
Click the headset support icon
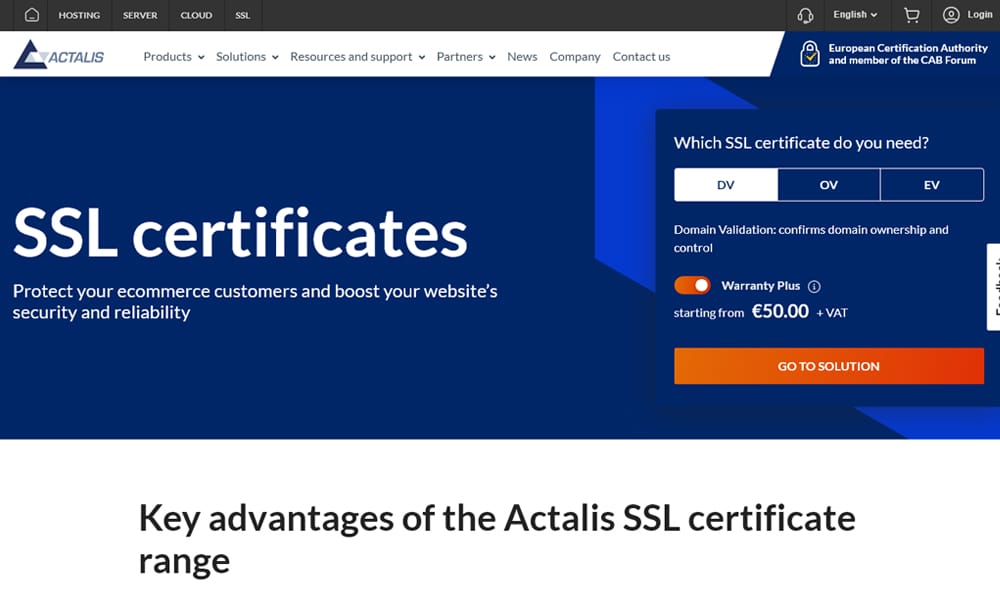pos(805,15)
